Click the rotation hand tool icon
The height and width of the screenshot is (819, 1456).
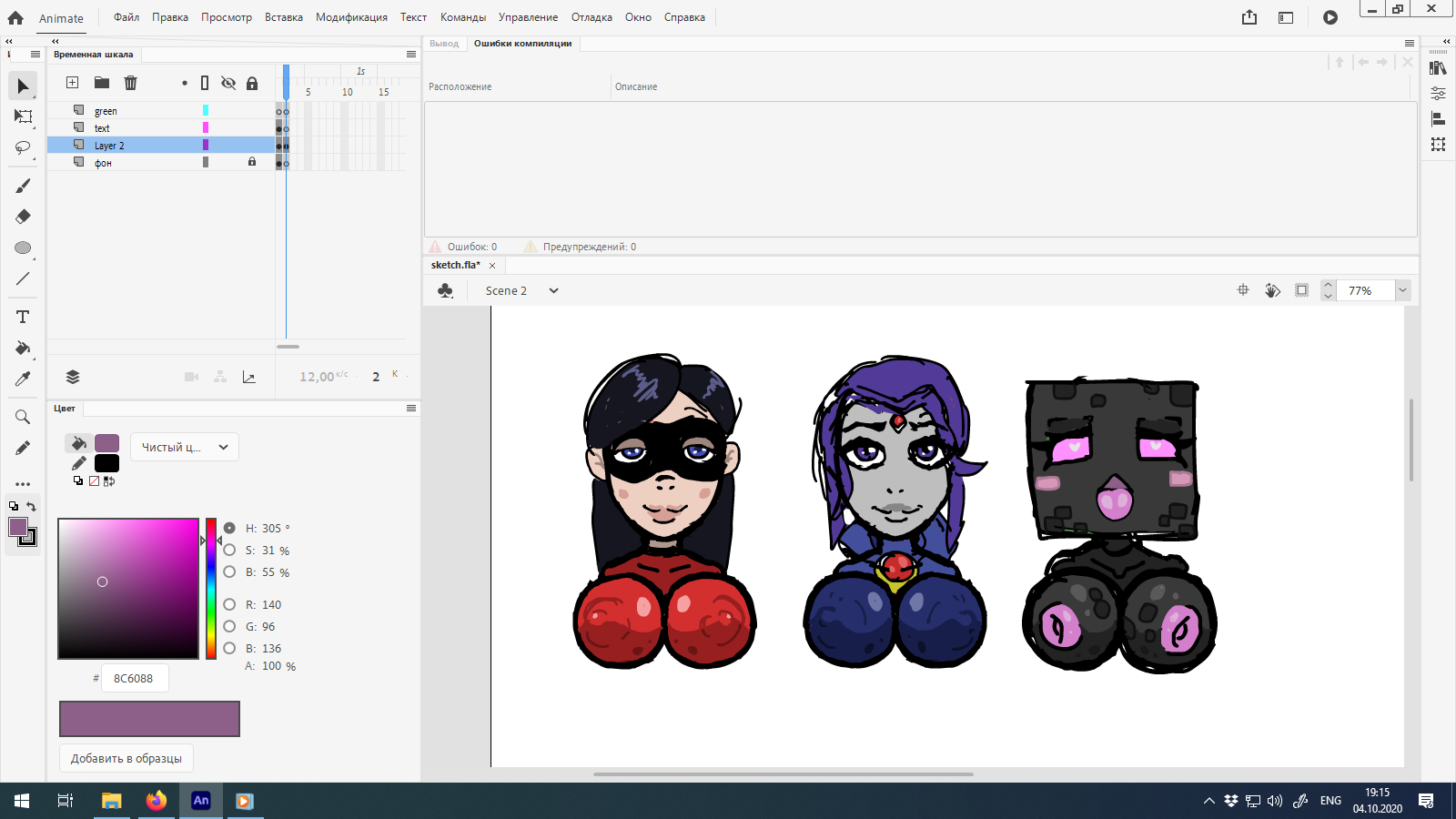click(x=1272, y=290)
